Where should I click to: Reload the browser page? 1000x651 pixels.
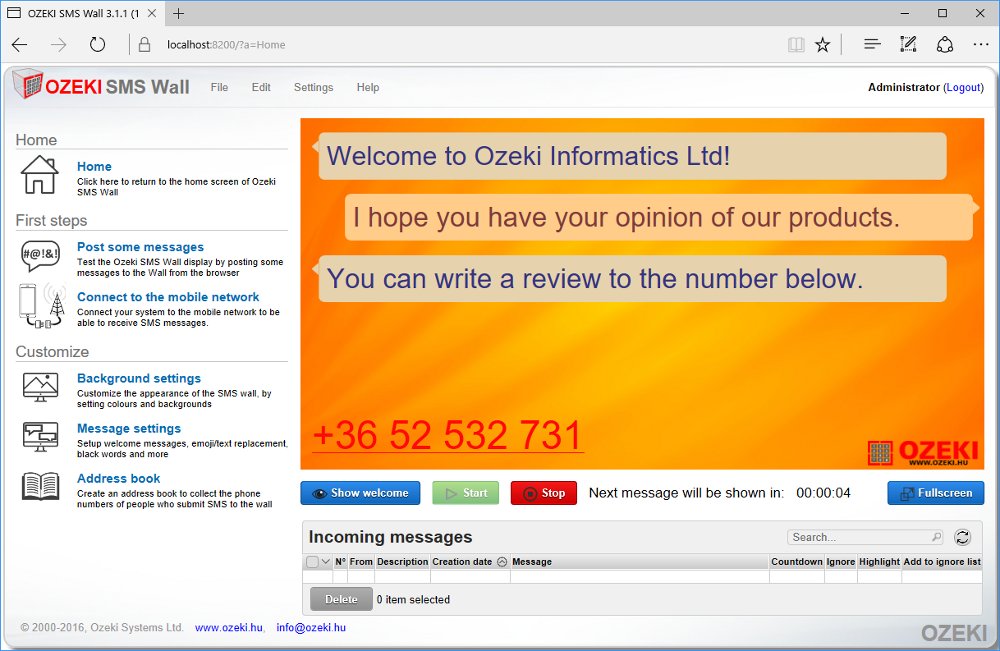pyautogui.click(x=97, y=45)
